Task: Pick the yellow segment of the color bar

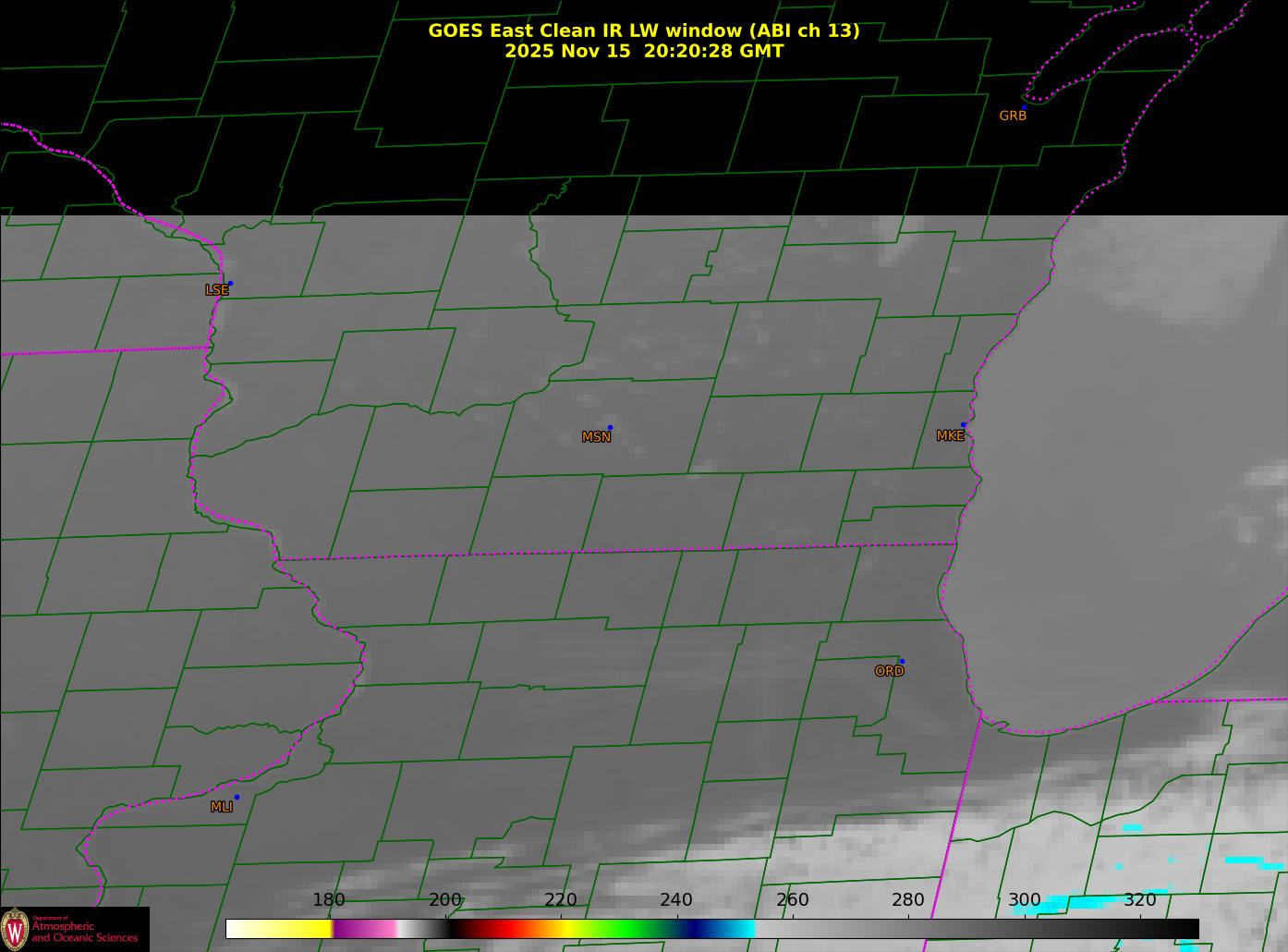Action: coord(305,929)
